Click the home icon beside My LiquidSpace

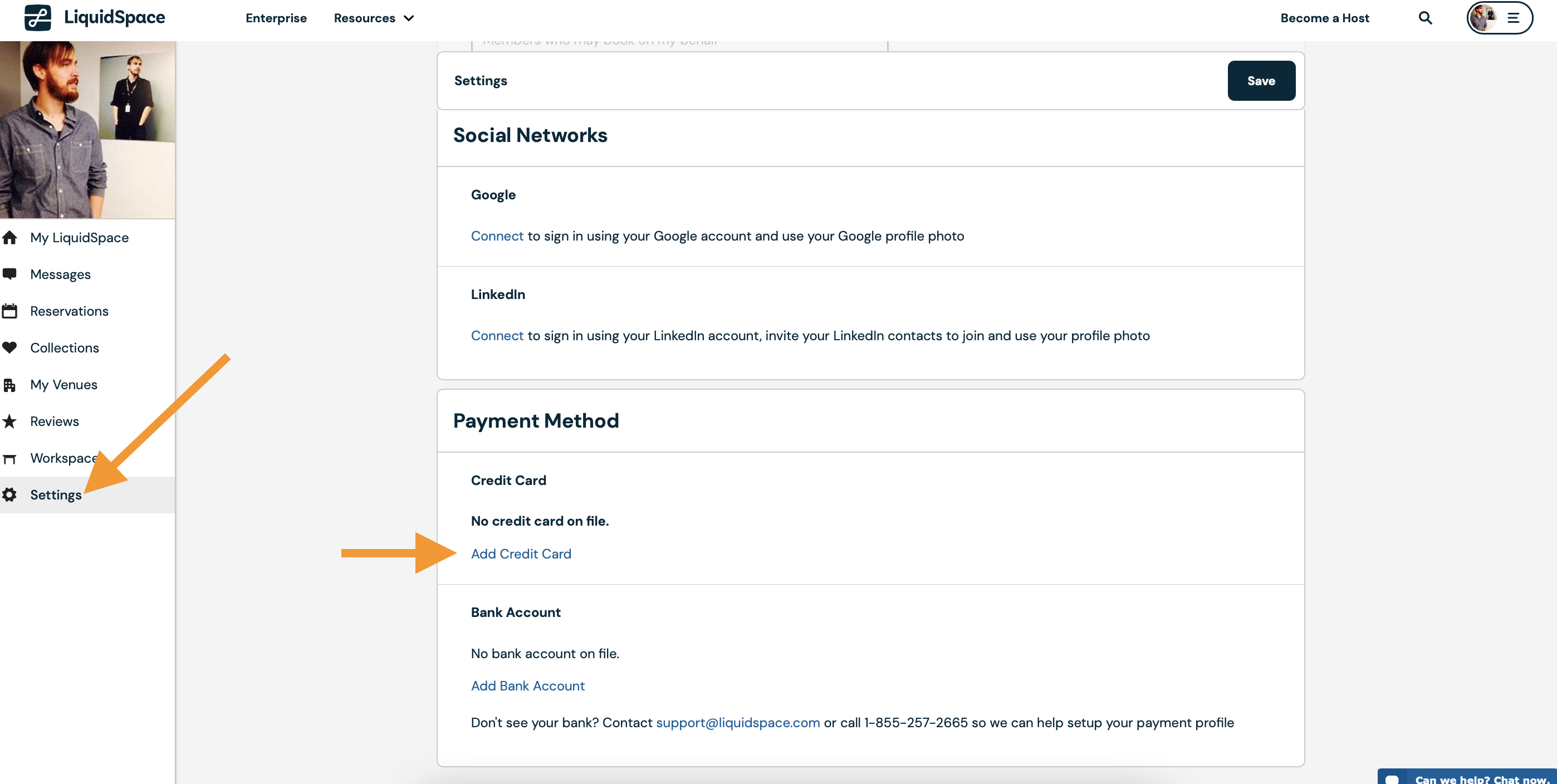(x=9, y=238)
